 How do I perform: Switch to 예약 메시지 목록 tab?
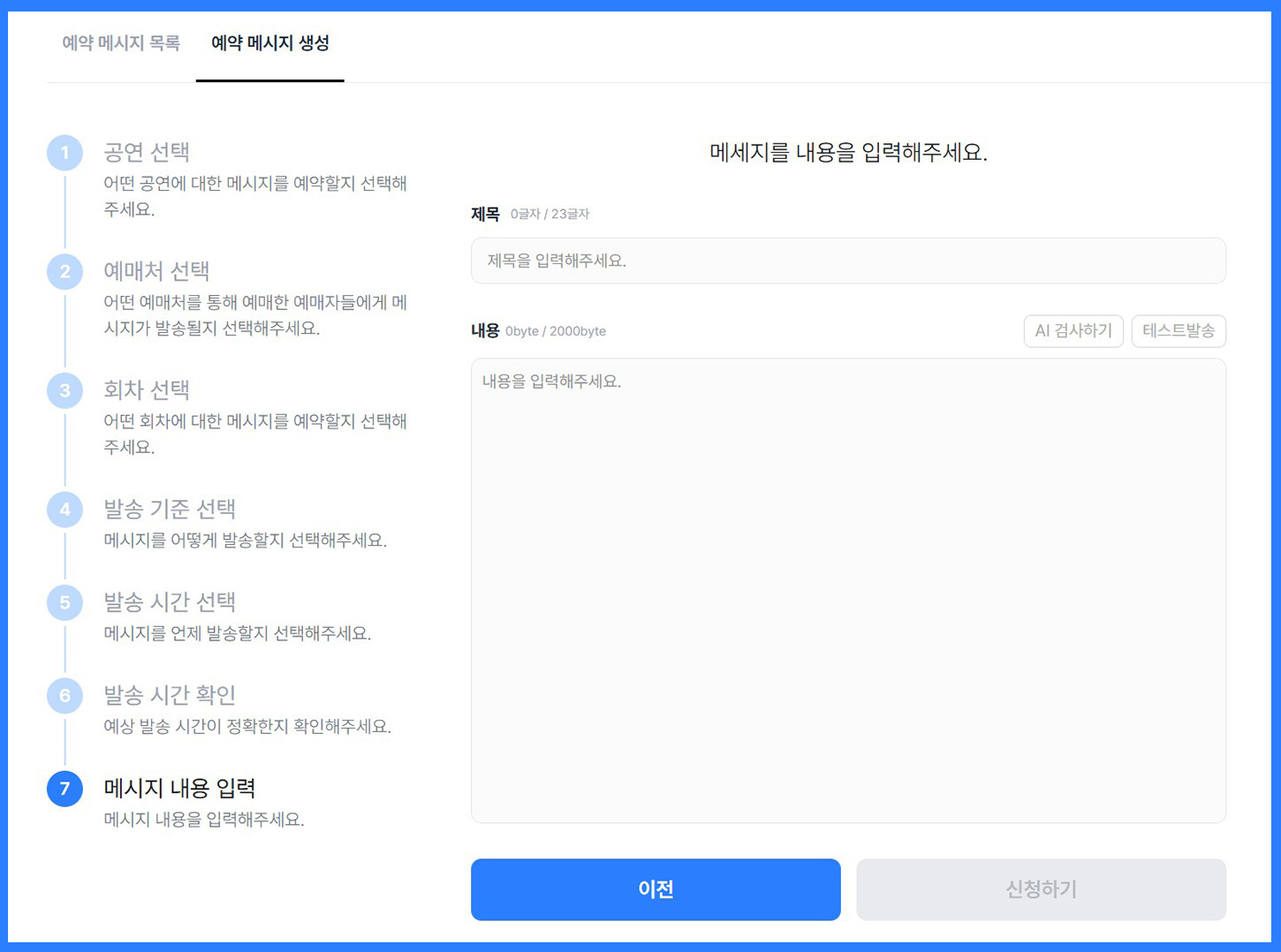(x=121, y=43)
